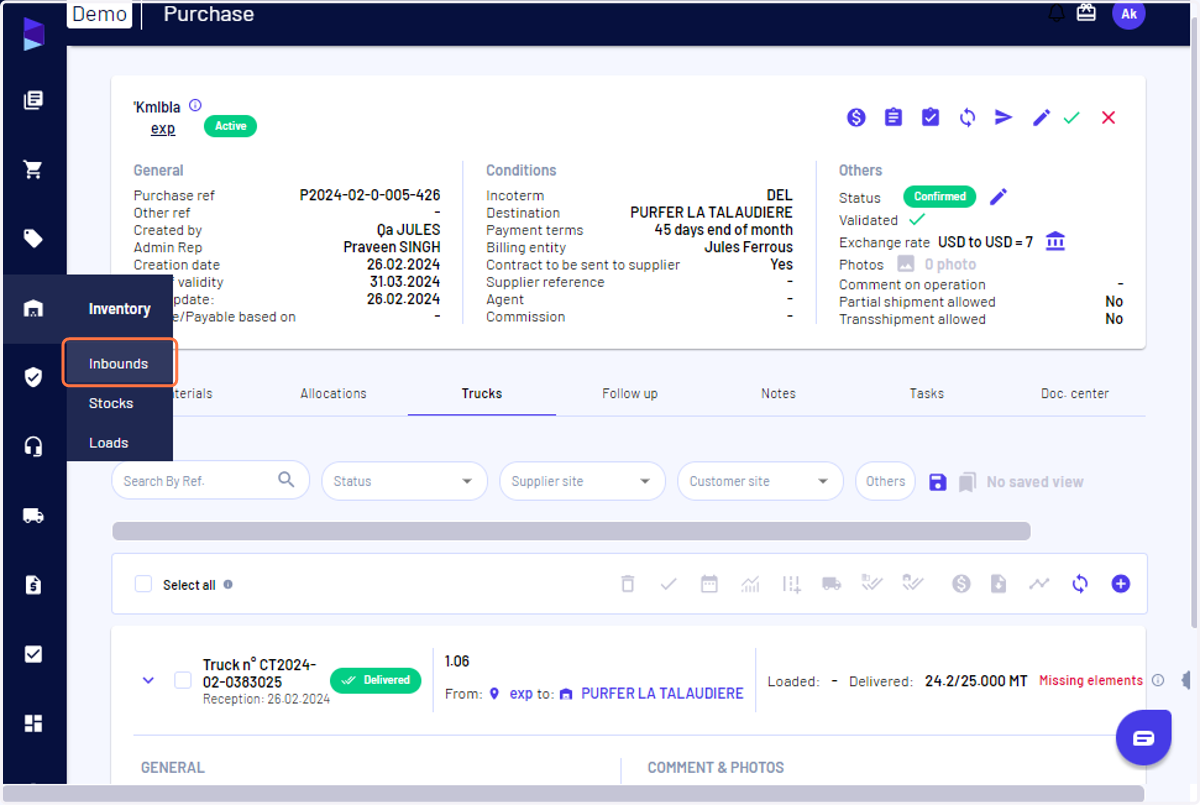The image size is (1200, 805).
Task: Switch to the Follow up tab
Action: click(630, 393)
